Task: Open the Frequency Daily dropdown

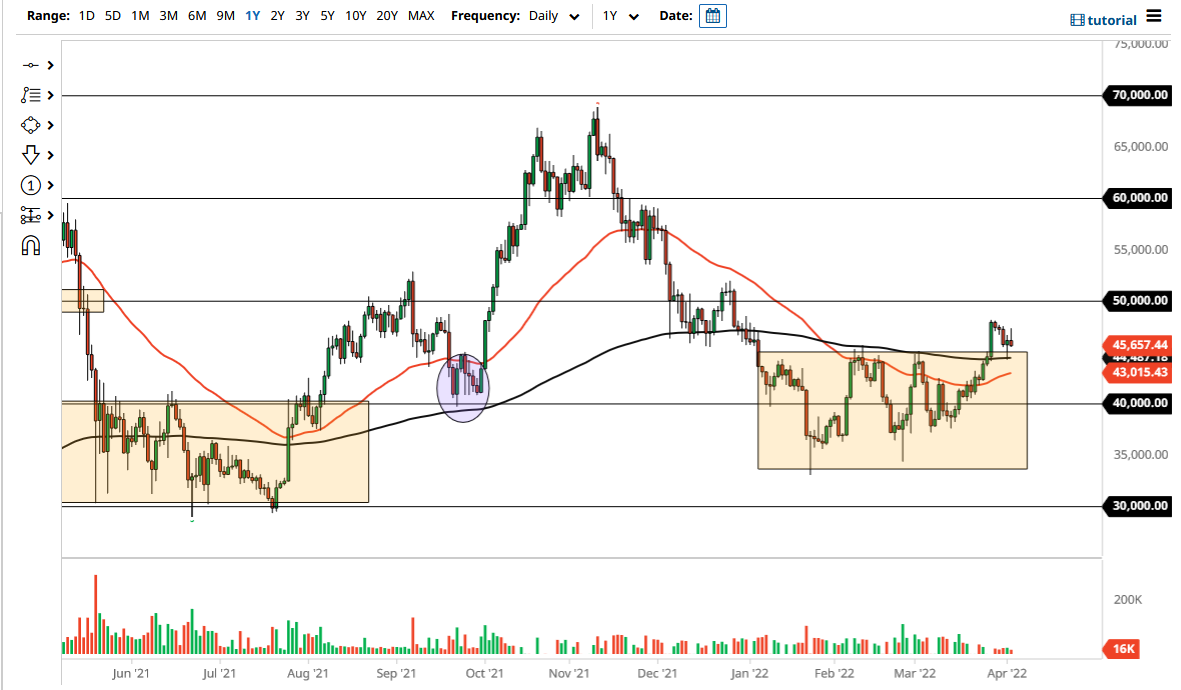Action: [553, 16]
